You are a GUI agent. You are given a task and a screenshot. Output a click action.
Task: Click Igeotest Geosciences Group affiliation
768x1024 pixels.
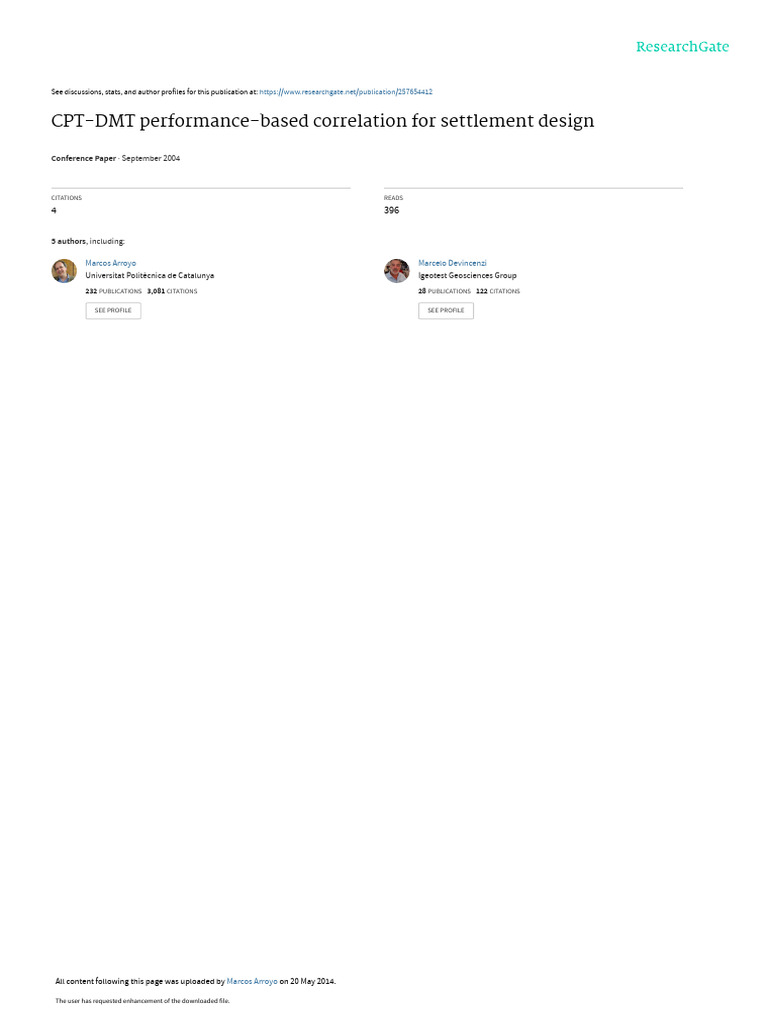pos(467,276)
